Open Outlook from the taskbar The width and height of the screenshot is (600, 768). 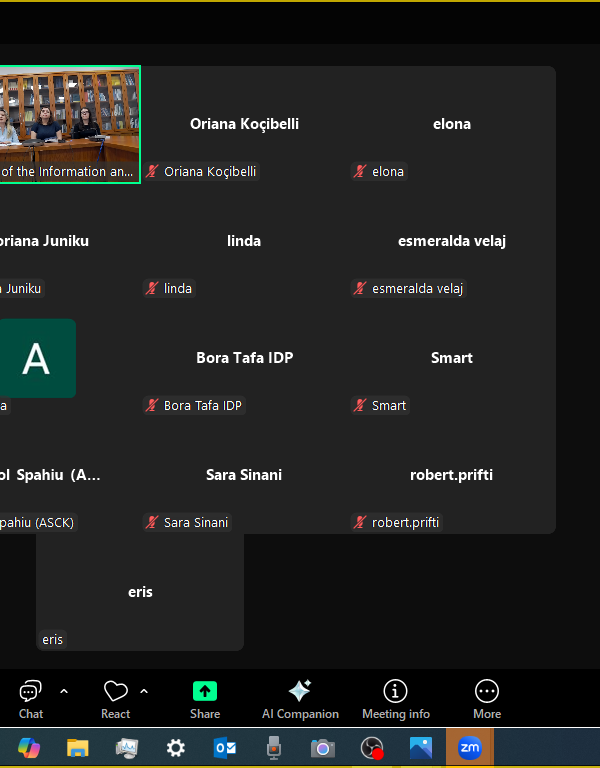[225, 748]
